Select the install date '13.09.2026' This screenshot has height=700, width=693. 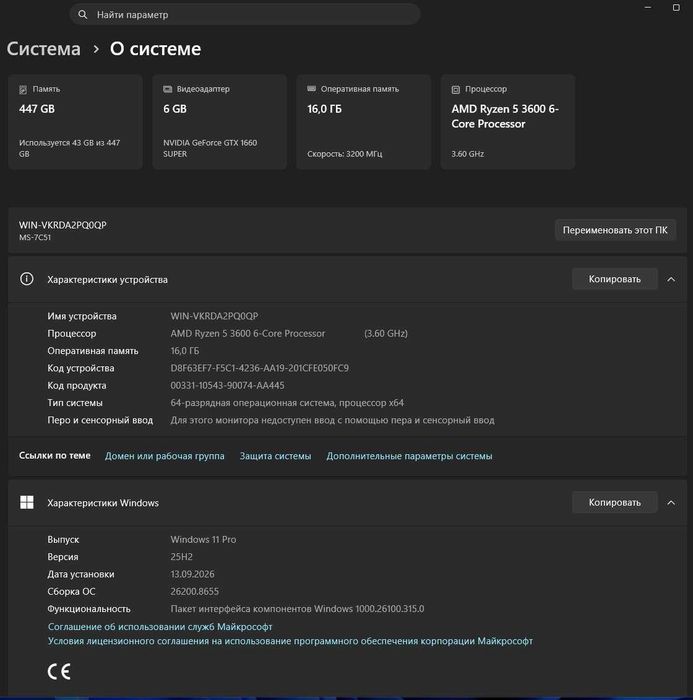coord(192,574)
